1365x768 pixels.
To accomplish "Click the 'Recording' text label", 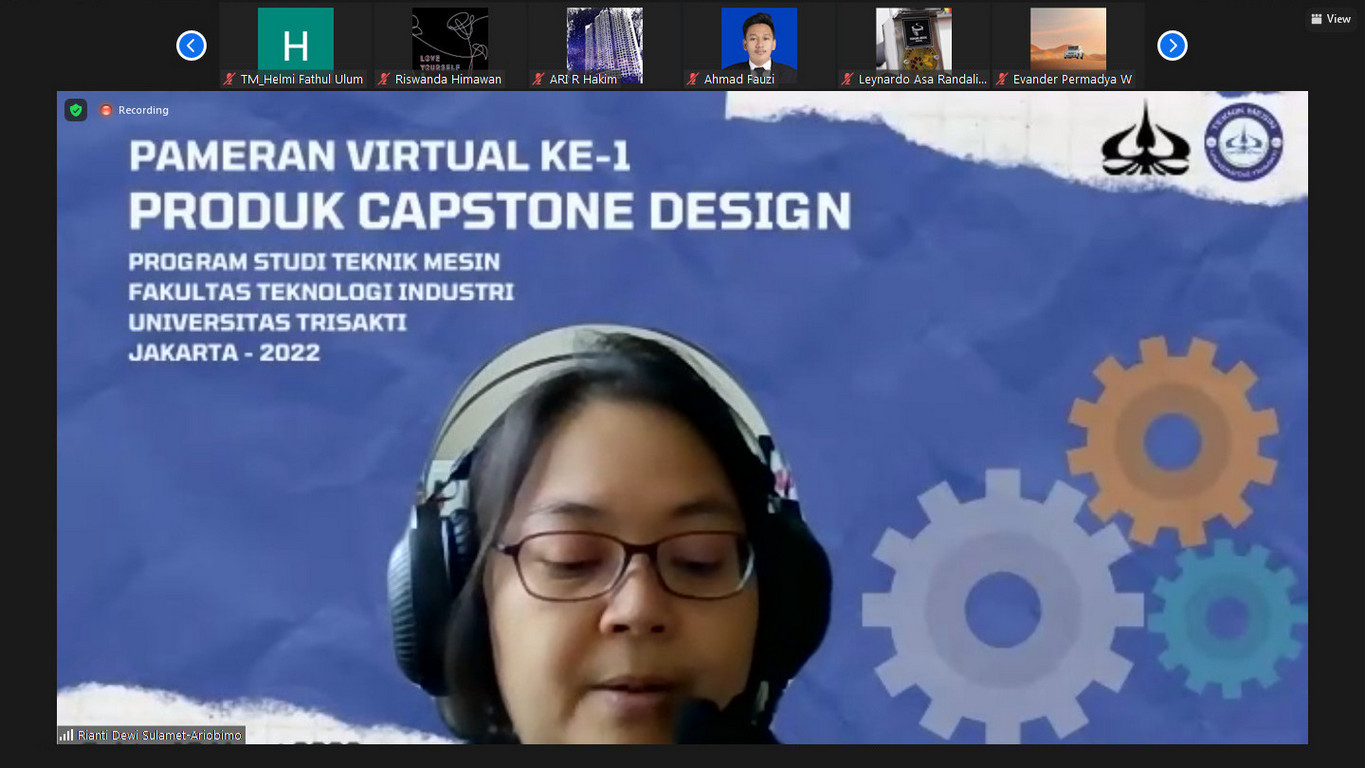I will tap(143, 110).
